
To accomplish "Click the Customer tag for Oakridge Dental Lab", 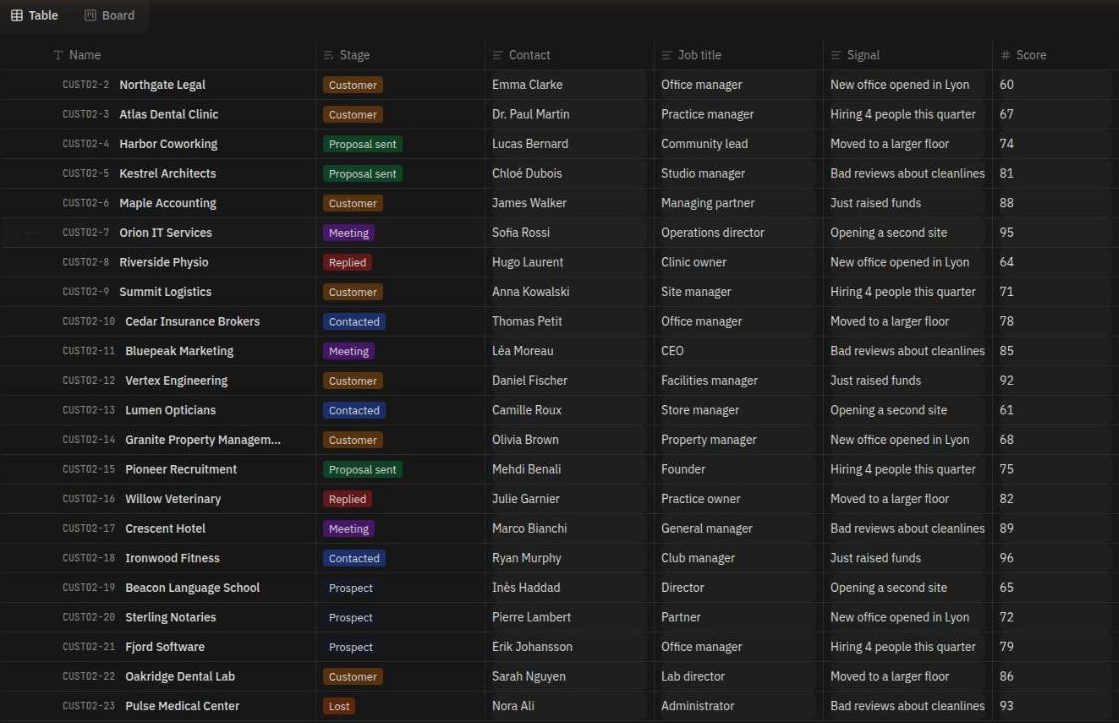I will 353,677.
